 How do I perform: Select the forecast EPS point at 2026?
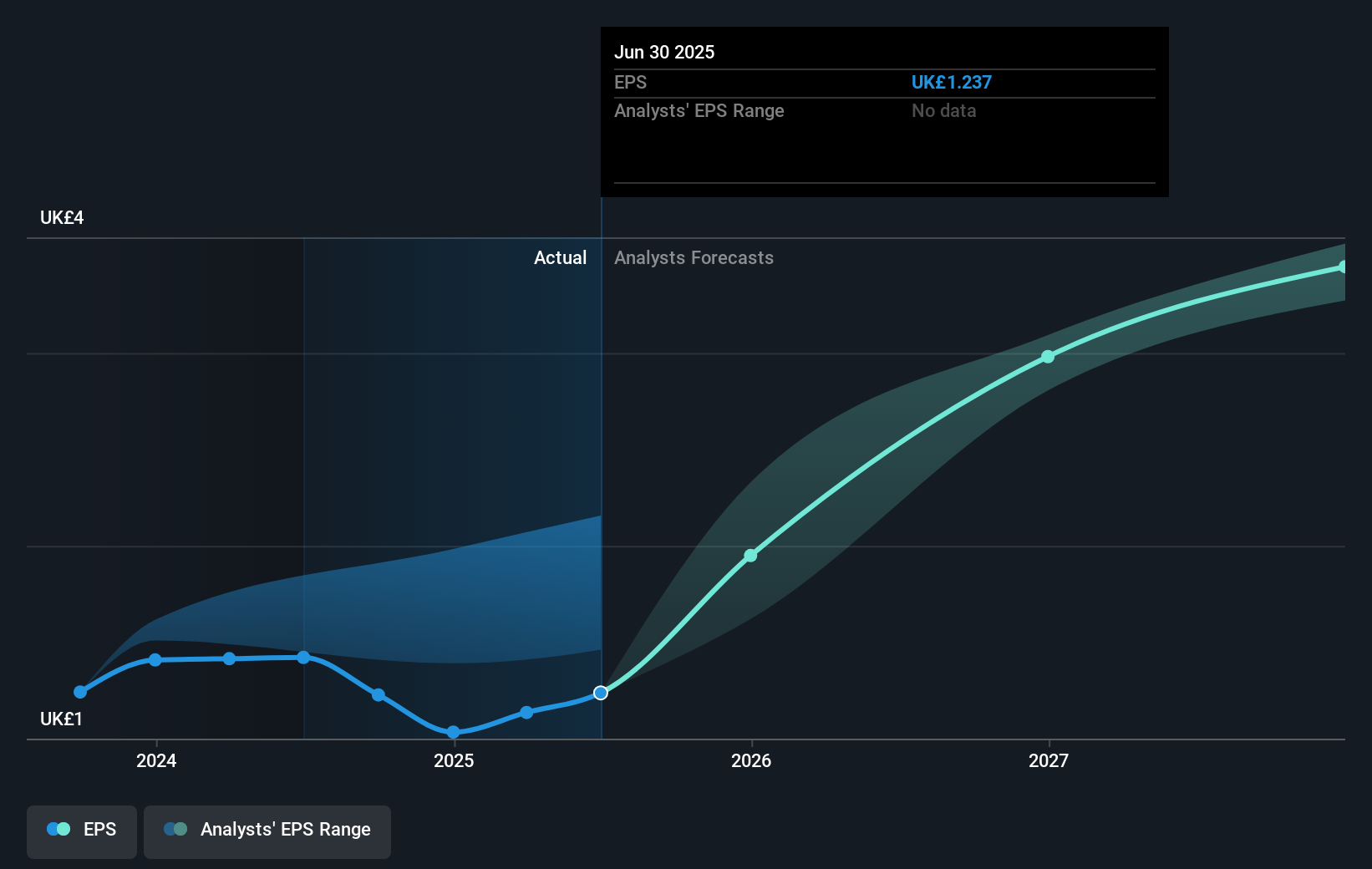750,556
